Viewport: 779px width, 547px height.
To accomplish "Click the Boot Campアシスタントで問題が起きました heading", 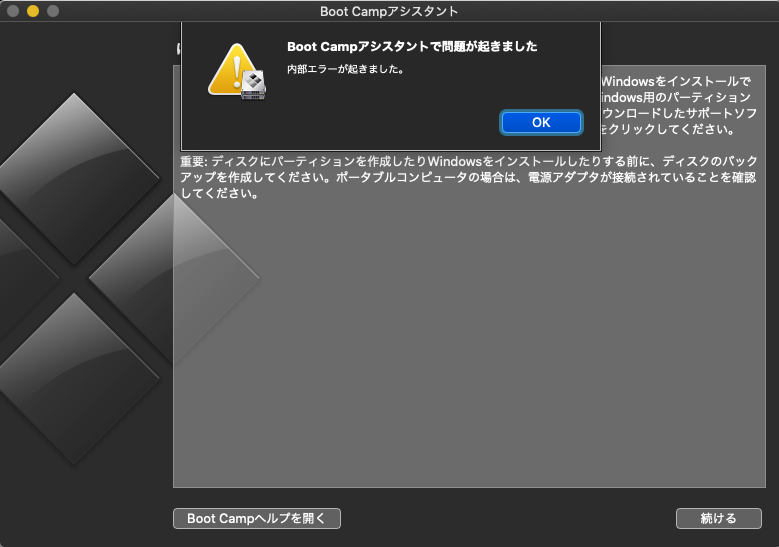I will point(412,47).
